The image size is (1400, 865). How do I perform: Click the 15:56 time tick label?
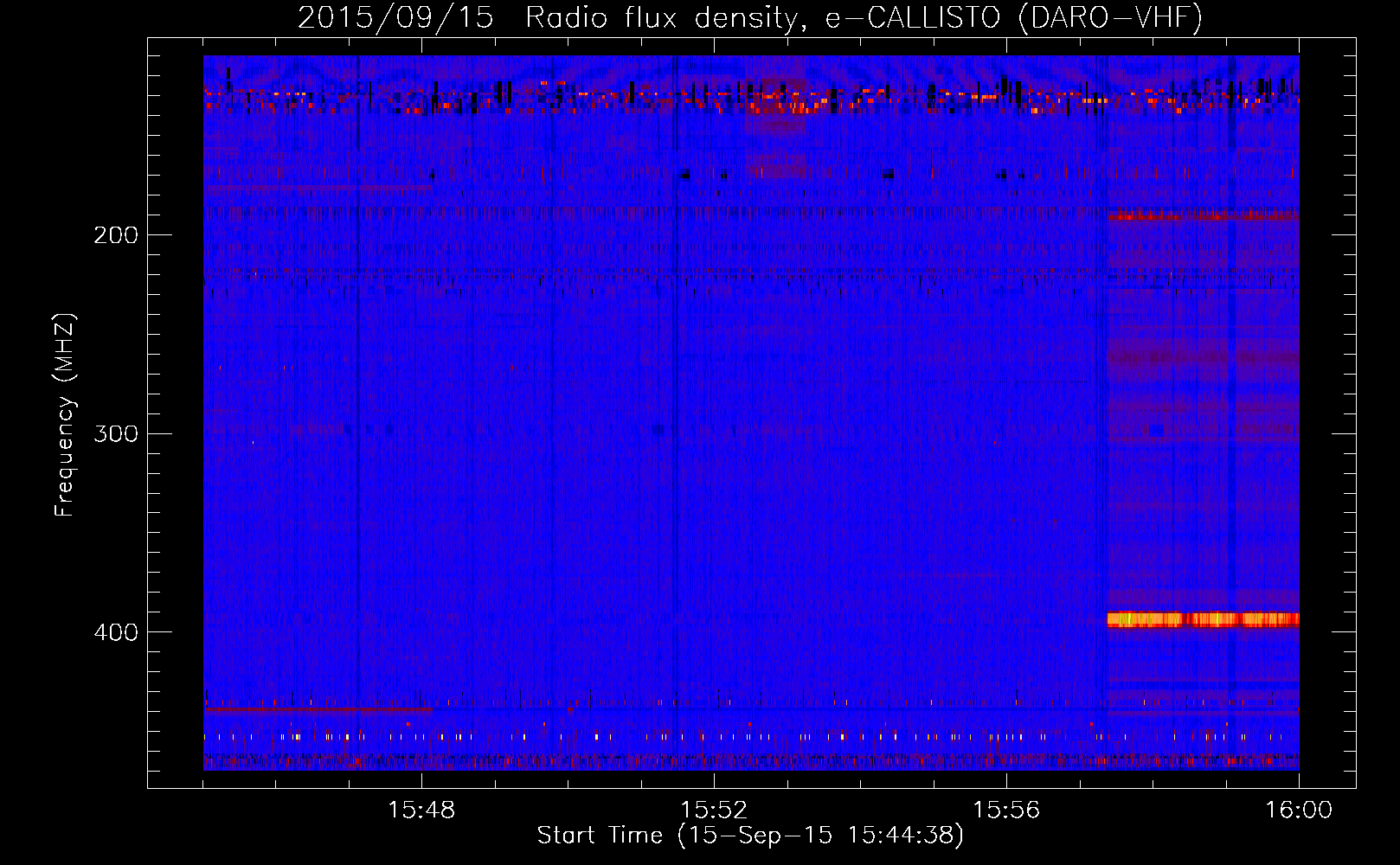pos(1006,811)
